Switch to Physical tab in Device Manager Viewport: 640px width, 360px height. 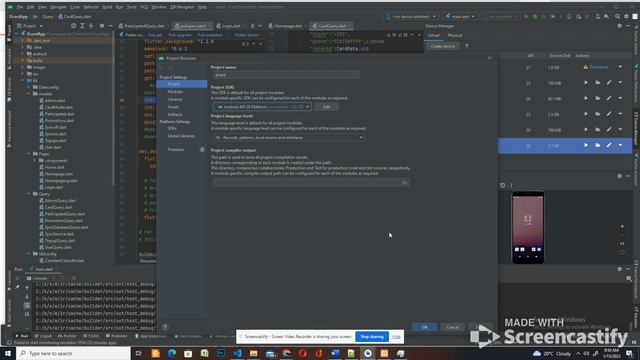pyautogui.click(x=455, y=36)
